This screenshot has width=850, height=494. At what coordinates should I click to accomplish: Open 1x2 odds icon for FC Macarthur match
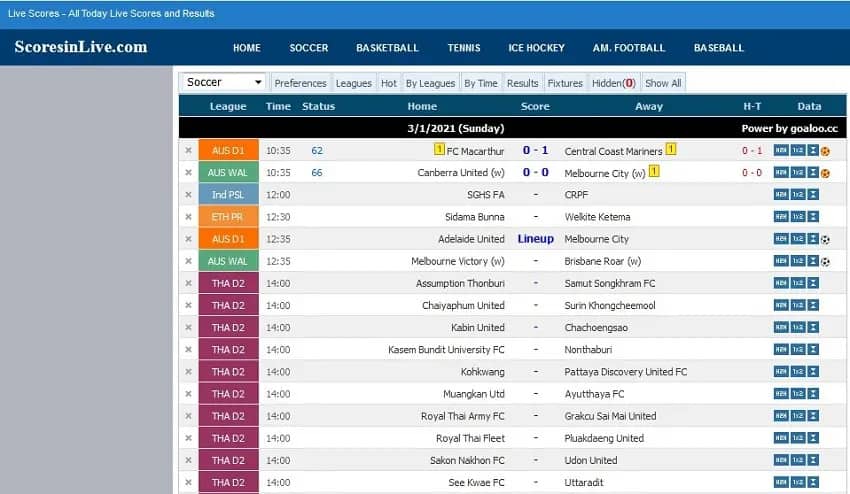[797, 150]
